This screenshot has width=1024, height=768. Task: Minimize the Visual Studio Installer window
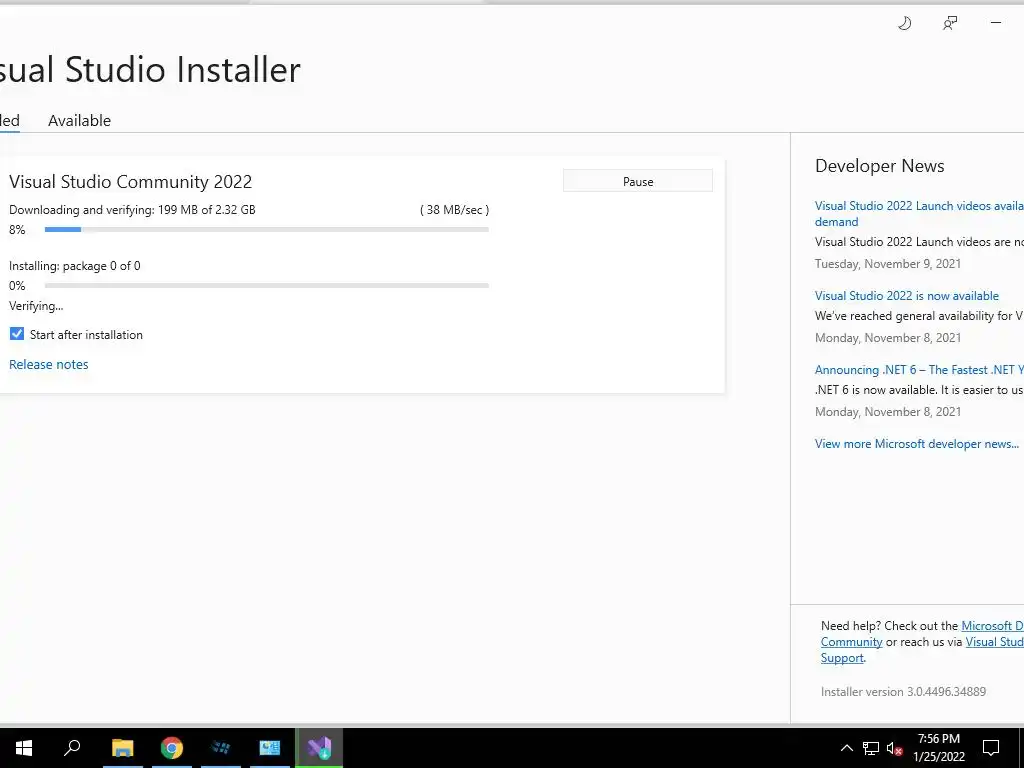click(x=996, y=23)
